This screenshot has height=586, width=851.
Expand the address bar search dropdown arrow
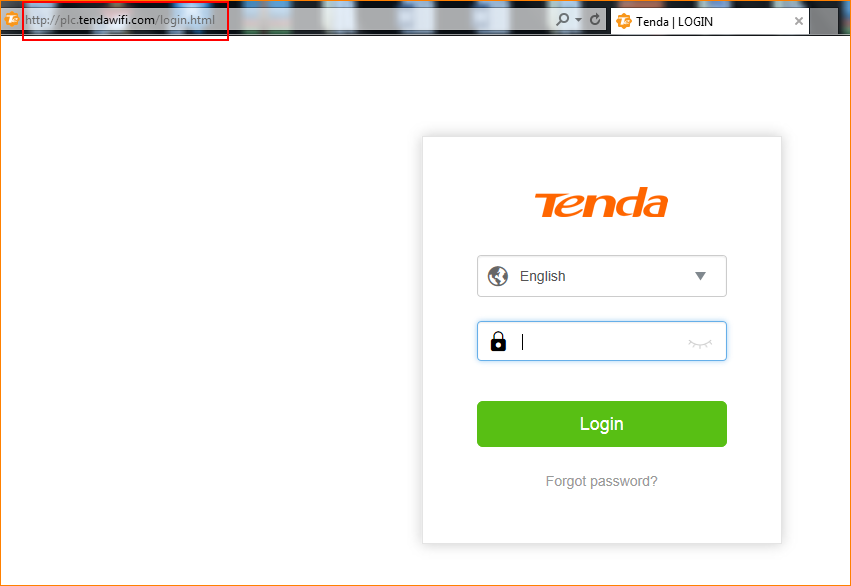pos(578,20)
